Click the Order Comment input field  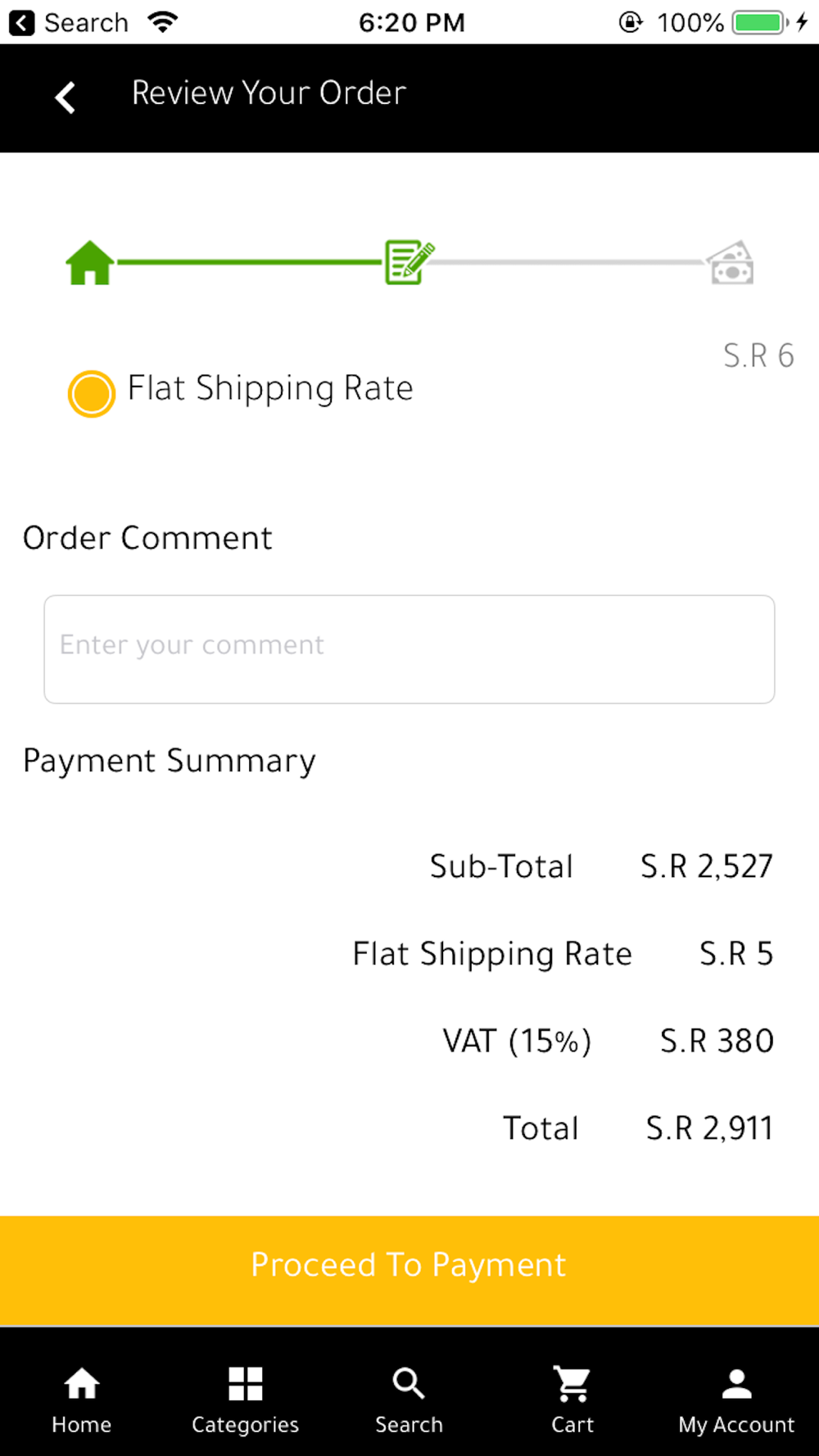click(409, 649)
